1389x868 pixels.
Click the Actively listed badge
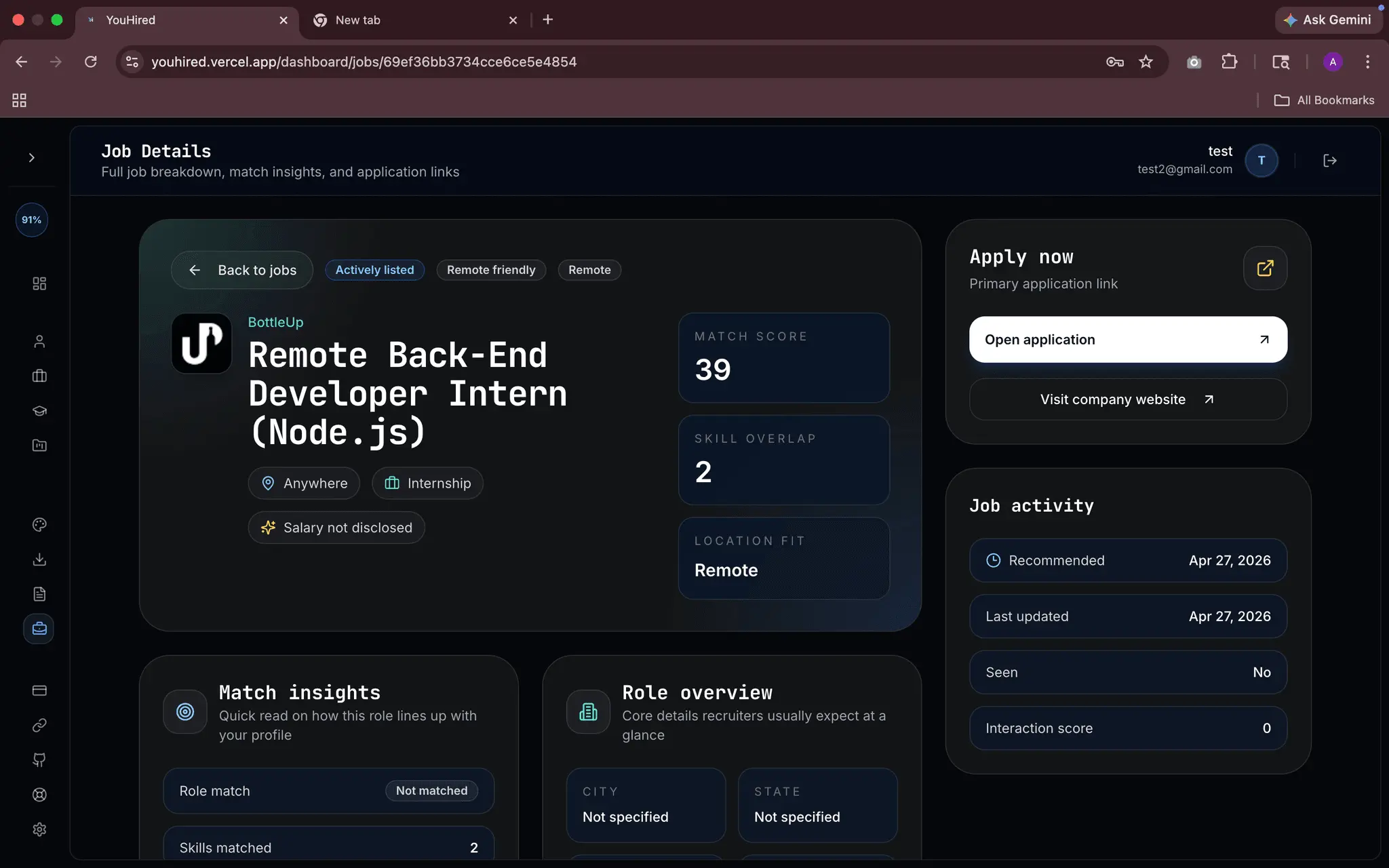[374, 270]
